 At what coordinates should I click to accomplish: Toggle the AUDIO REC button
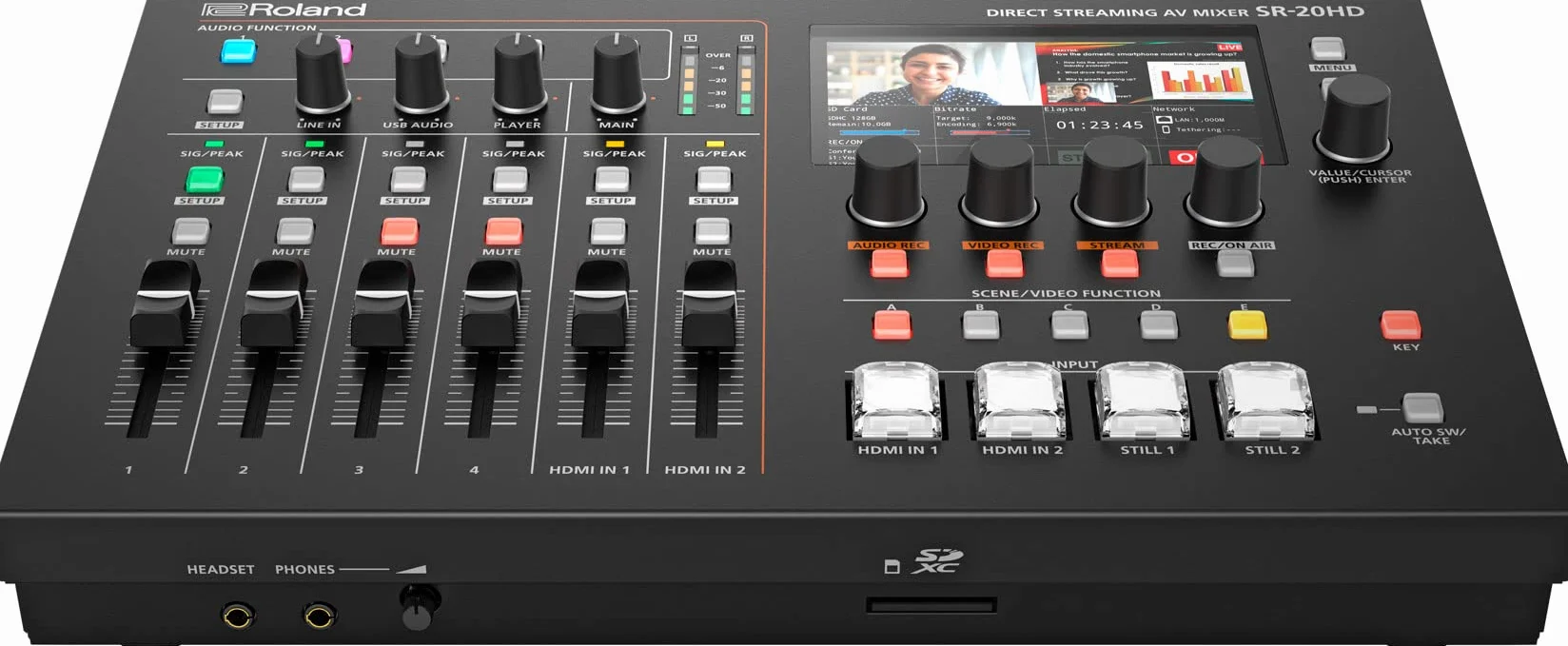[x=890, y=264]
